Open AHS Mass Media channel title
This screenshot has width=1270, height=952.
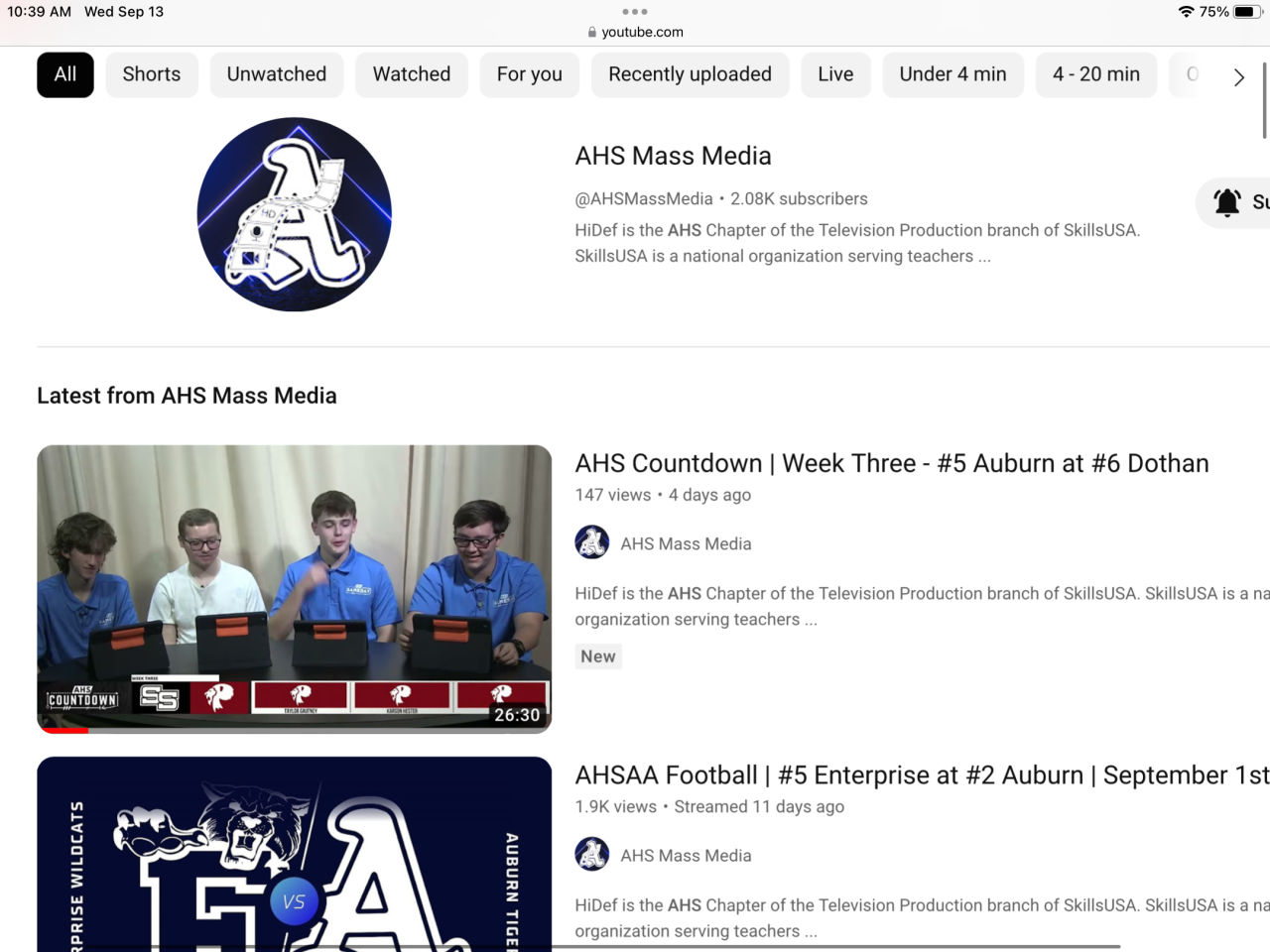[x=674, y=156]
